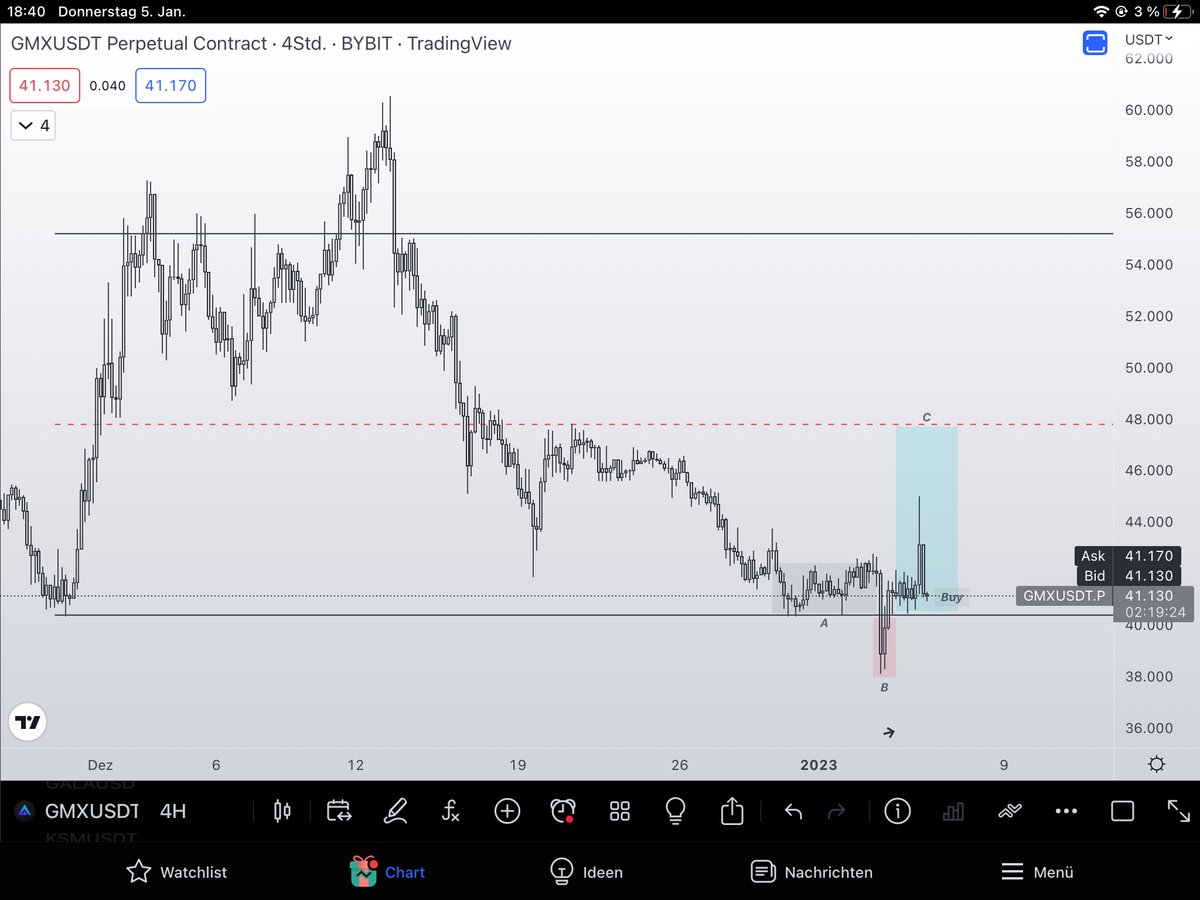Open the ideas lightbulb icon in the toolbar
The width and height of the screenshot is (1200, 900).
[x=676, y=811]
